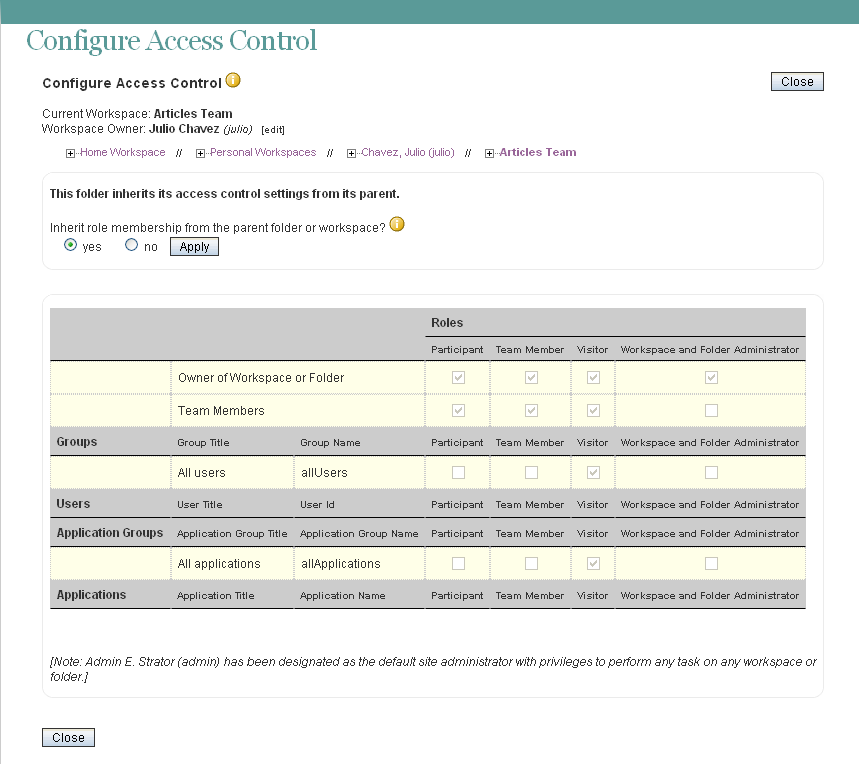Screen dimensions: 859x764
Task: Check Participant role for All users
Action: pos(457,470)
